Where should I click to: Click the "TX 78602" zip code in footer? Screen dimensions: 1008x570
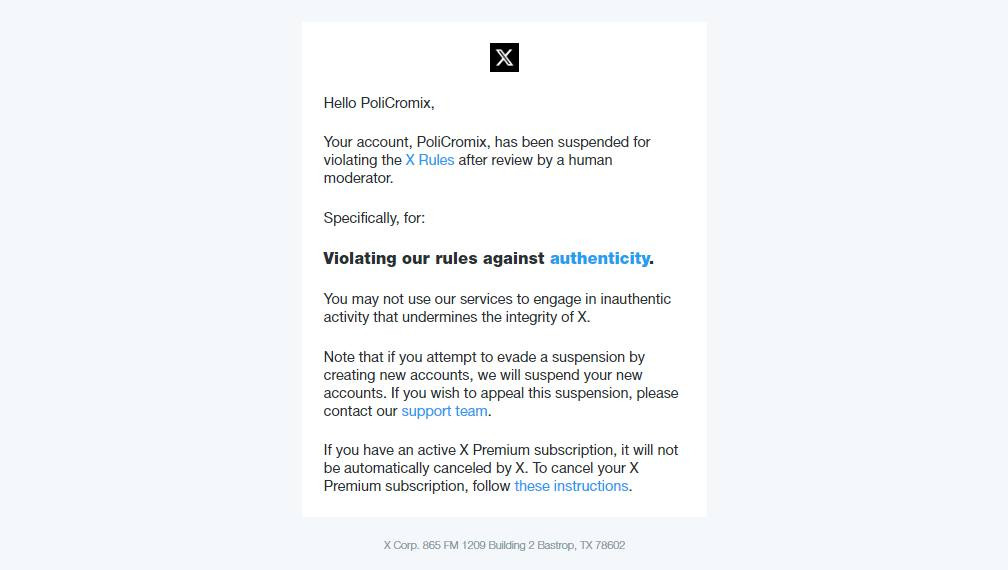pos(603,545)
